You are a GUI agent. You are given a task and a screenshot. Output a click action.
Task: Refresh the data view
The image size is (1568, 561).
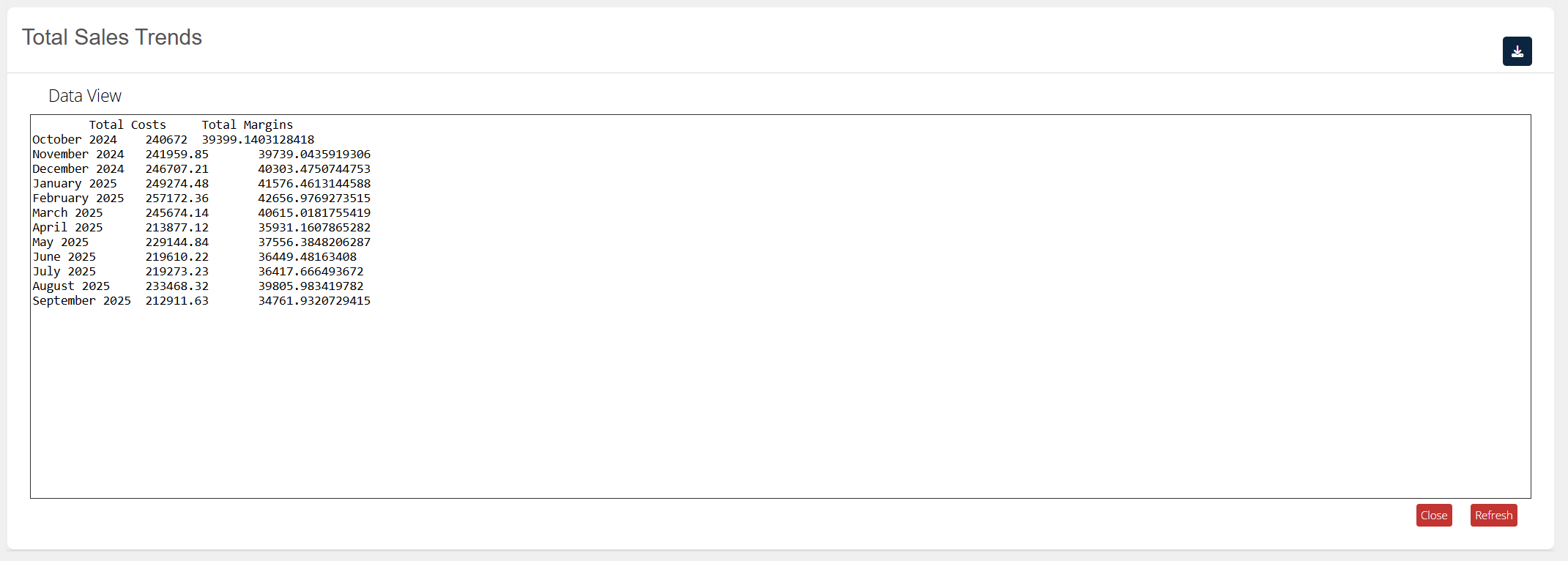[x=1493, y=516]
